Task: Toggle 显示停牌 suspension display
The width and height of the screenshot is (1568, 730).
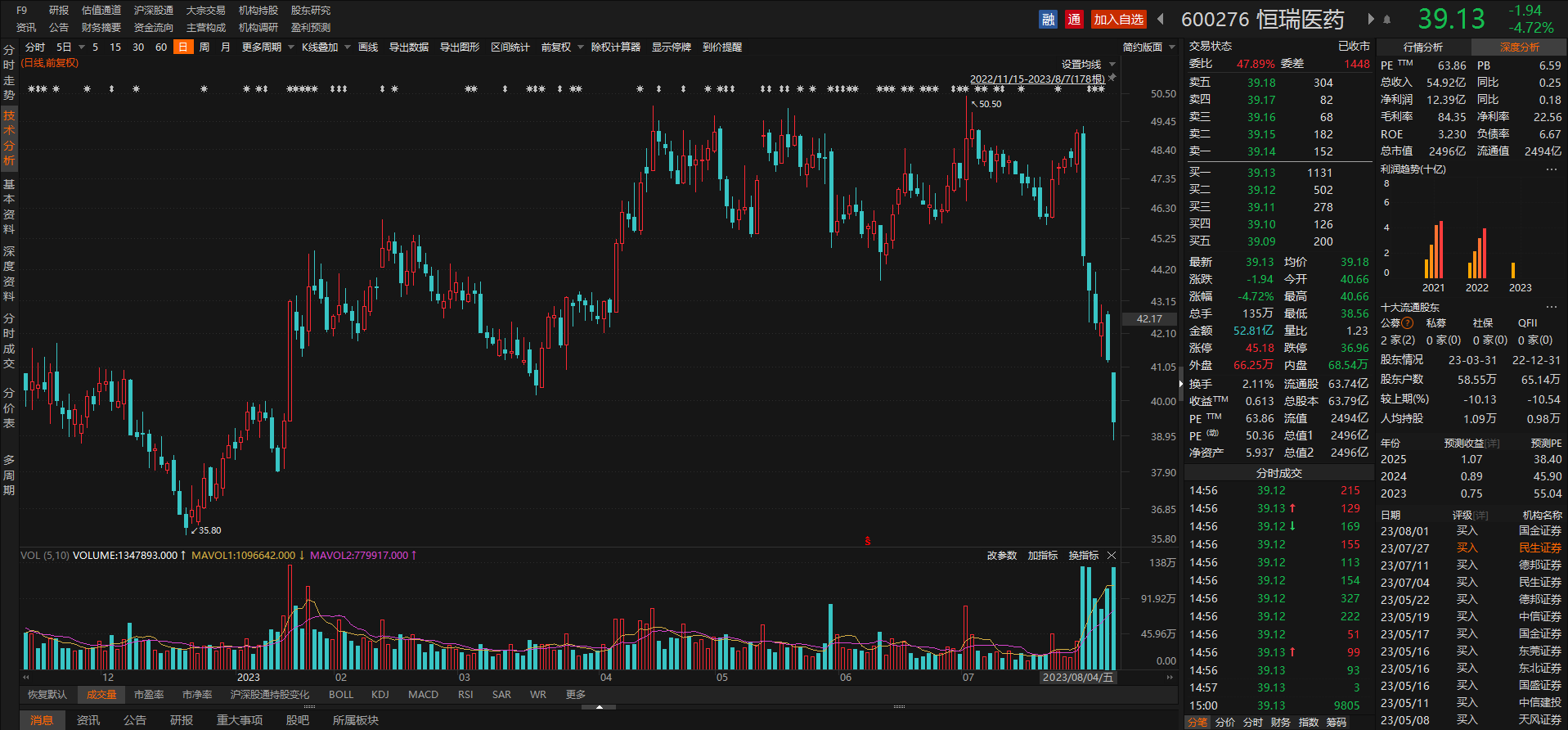Action: coord(672,47)
